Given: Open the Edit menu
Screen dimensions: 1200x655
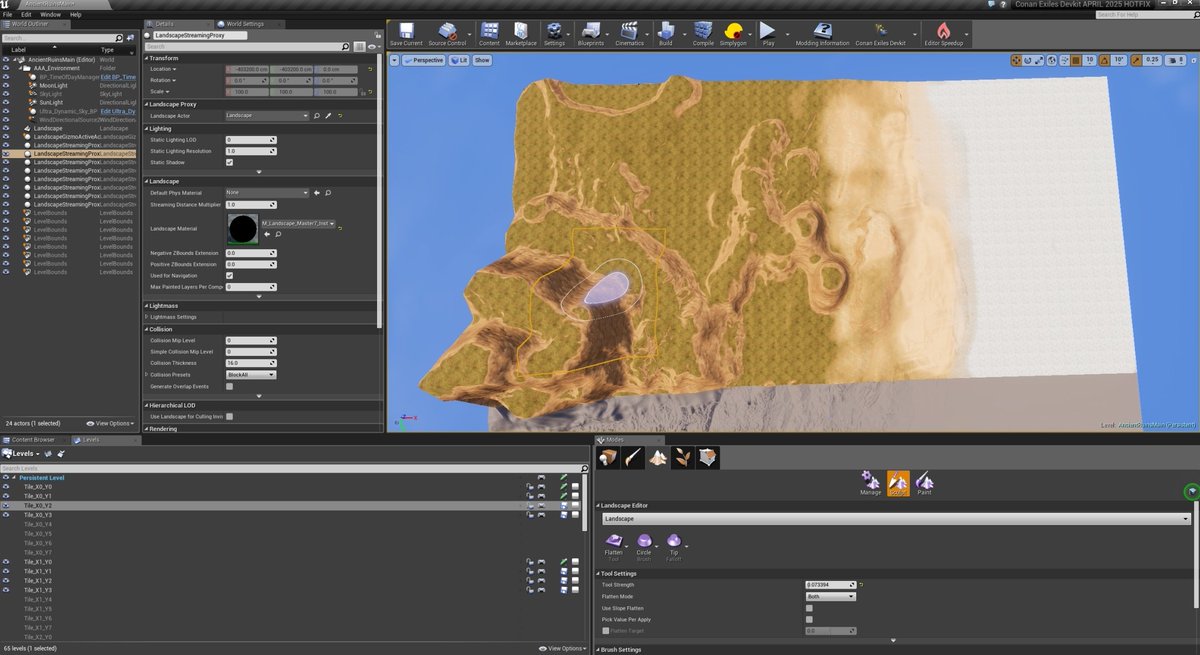Looking at the screenshot, I should pos(26,15).
